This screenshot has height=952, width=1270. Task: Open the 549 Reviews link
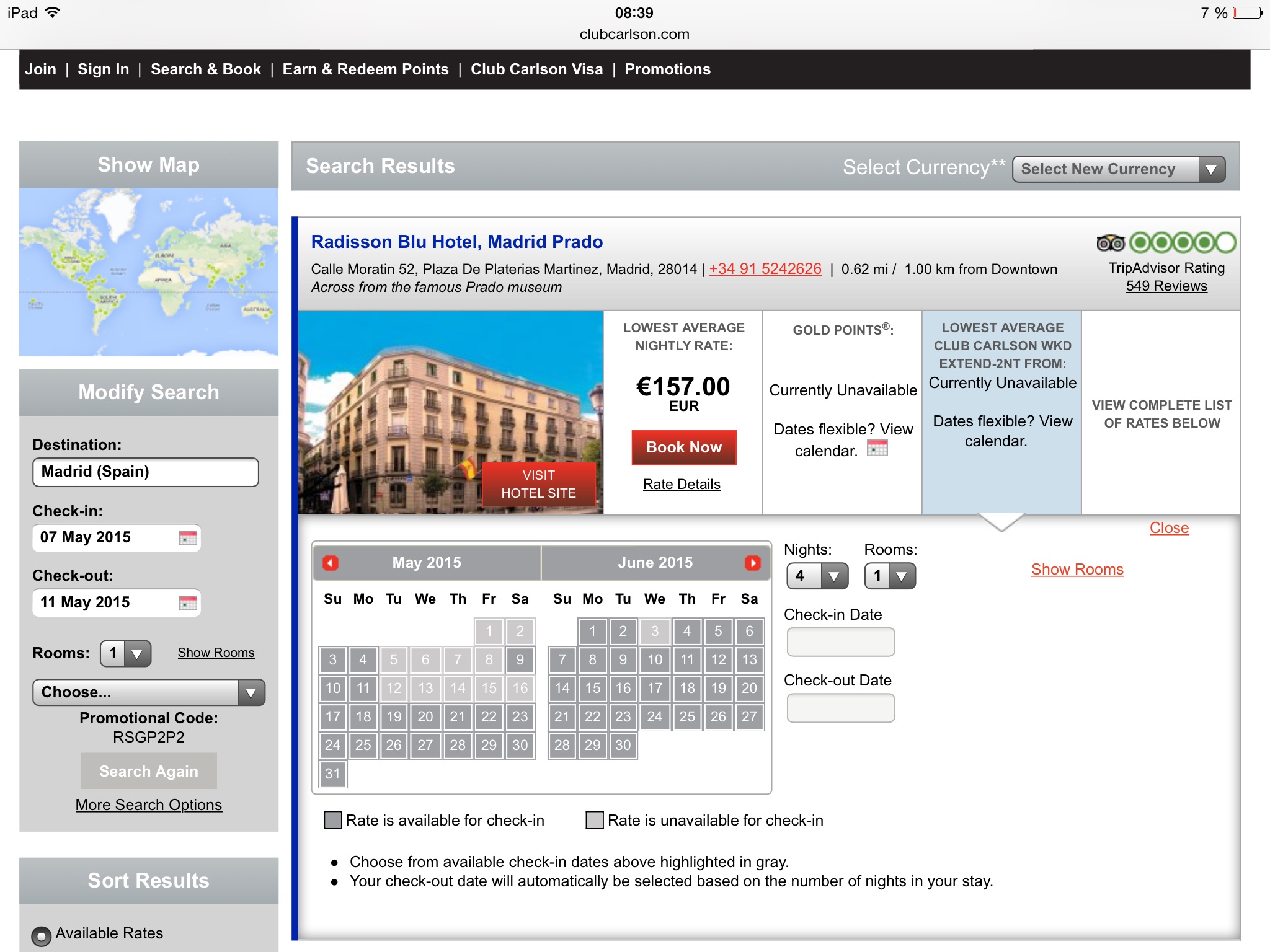pos(1166,286)
